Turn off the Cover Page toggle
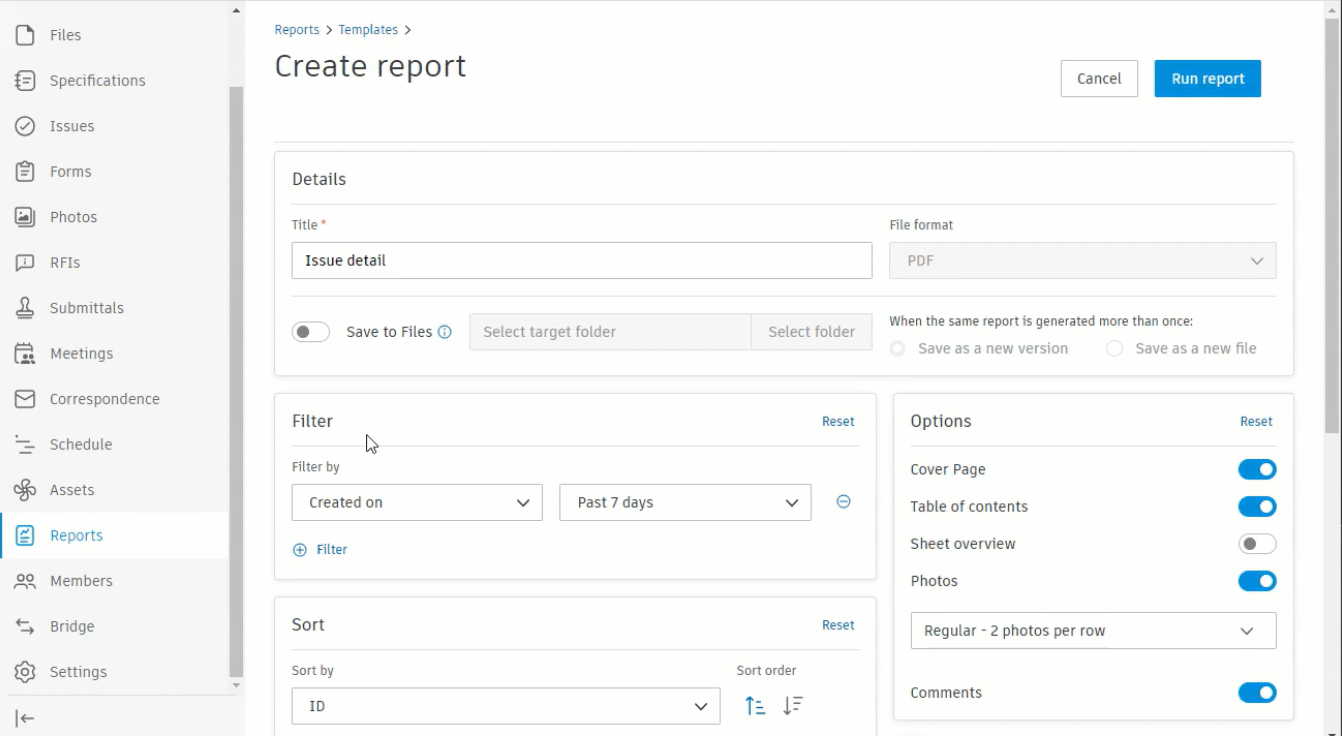Image resolution: width=1342 pixels, height=736 pixels. click(x=1257, y=469)
